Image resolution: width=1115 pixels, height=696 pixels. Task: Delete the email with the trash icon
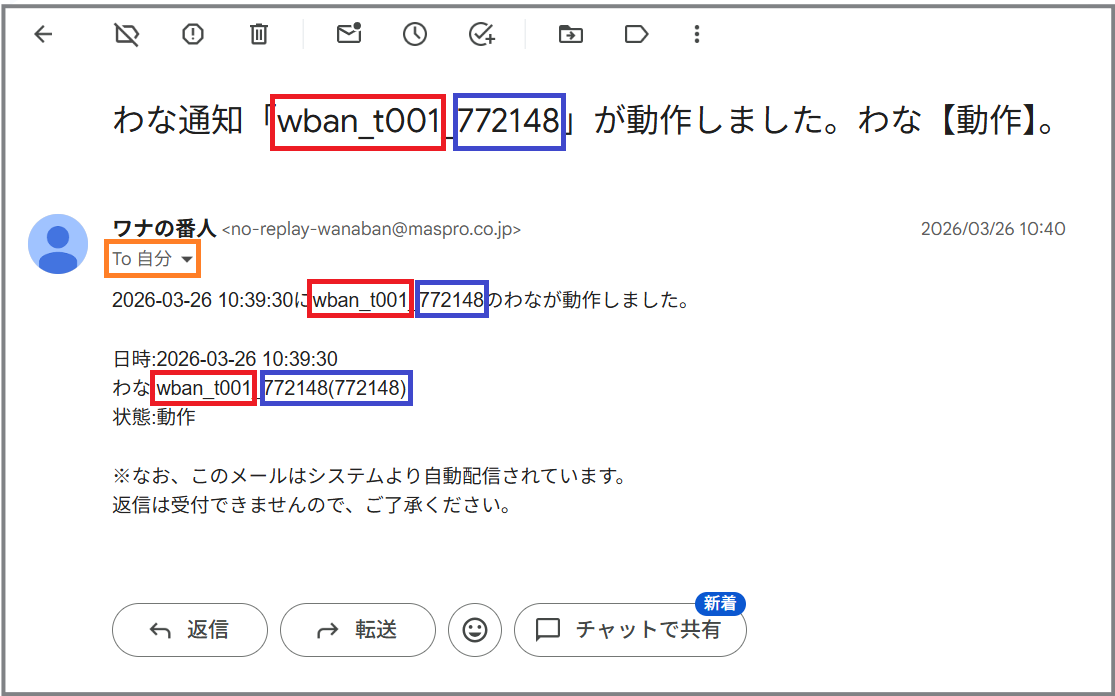pos(258,34)
